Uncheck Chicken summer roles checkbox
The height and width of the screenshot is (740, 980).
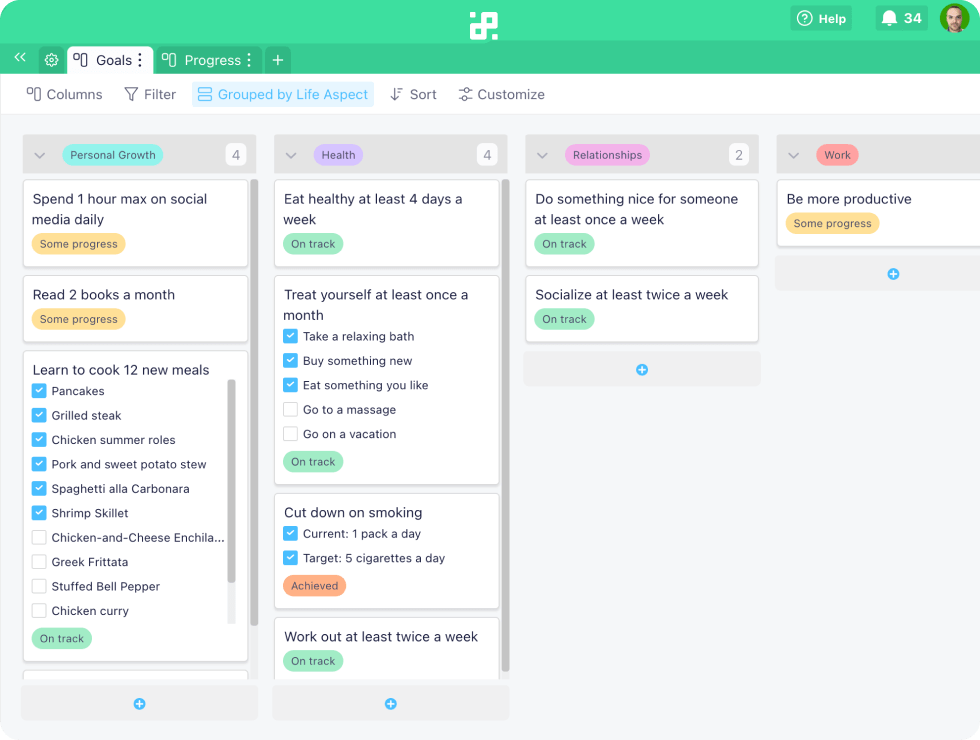point(39,439)
